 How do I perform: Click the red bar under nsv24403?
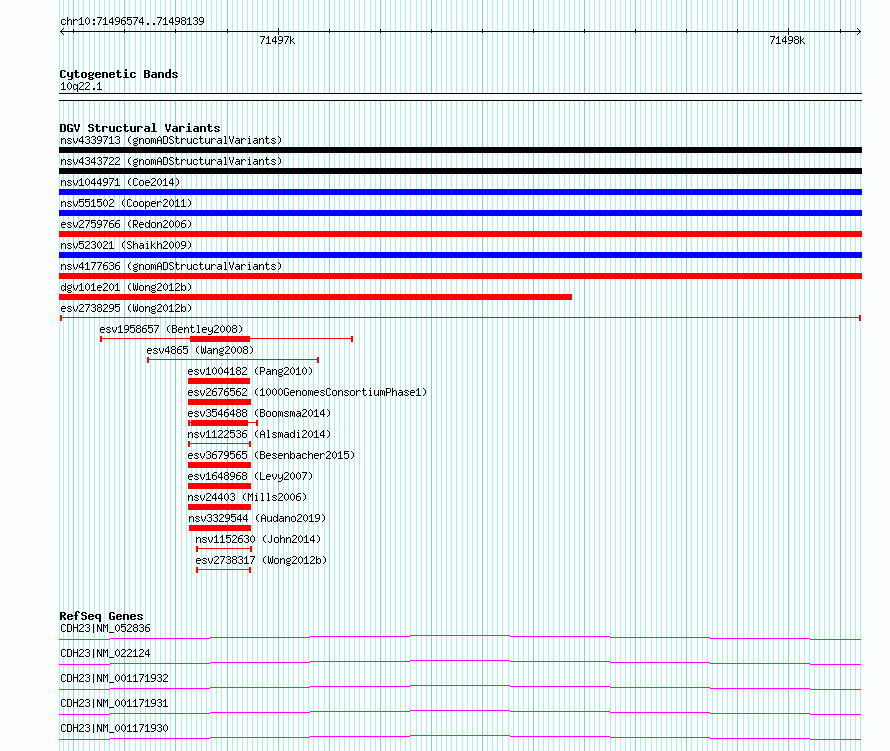pyautogui.click(x=219, y=507)
